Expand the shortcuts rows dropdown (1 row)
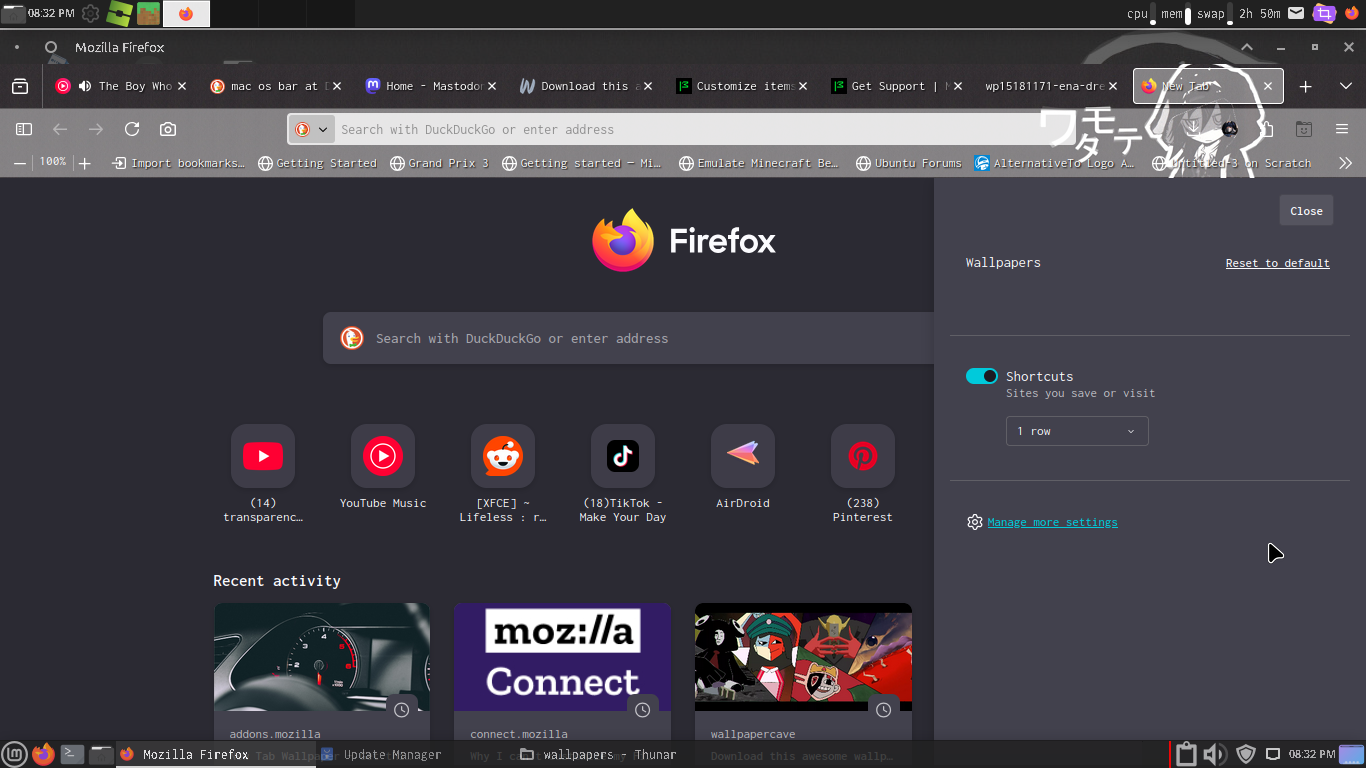The image size is (1366, 768). (x=1077, y=431)
